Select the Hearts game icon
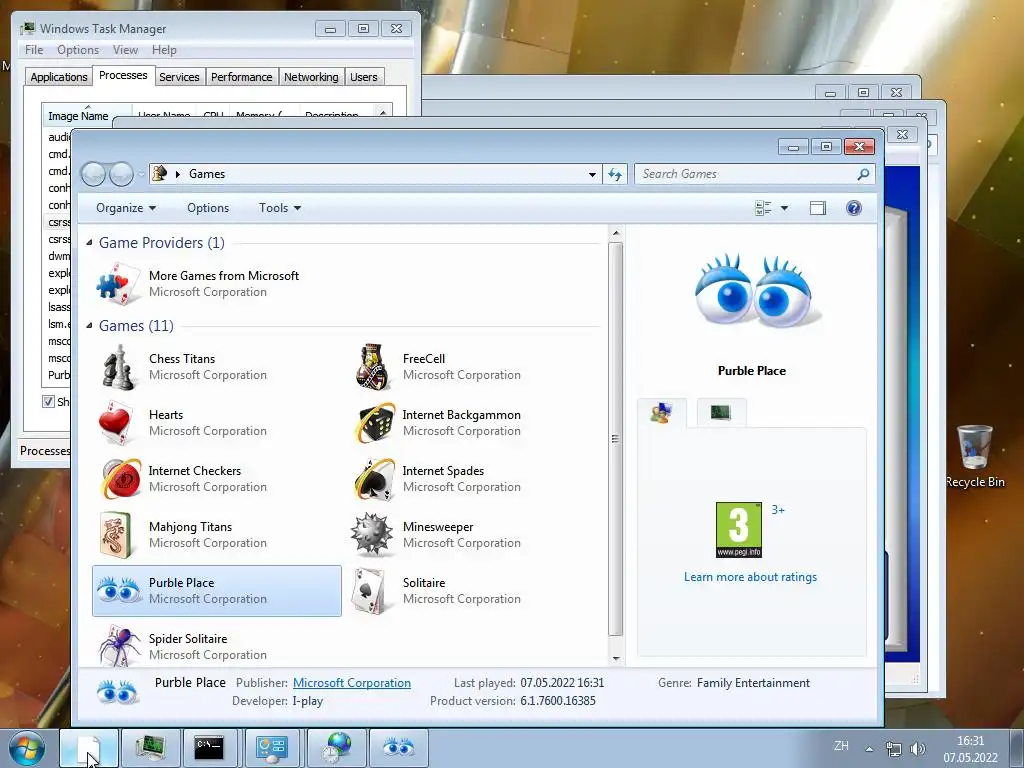 (x=118, y=423)
